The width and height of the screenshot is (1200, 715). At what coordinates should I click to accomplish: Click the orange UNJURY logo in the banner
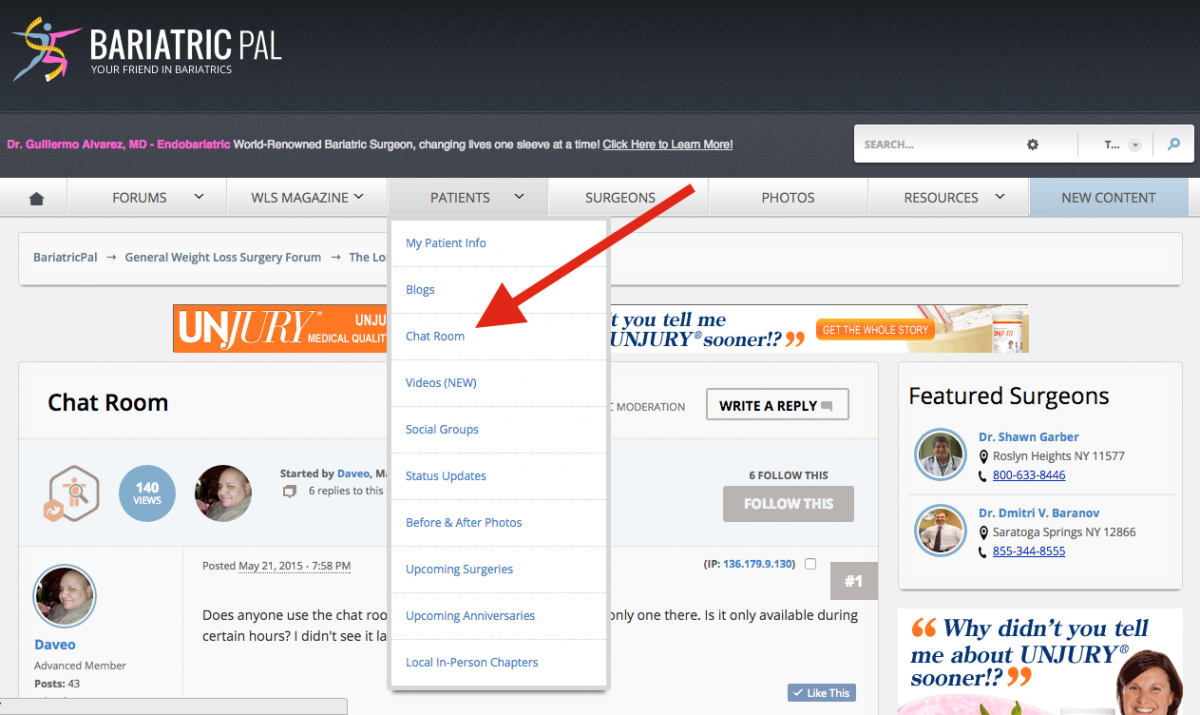point(250,329)
